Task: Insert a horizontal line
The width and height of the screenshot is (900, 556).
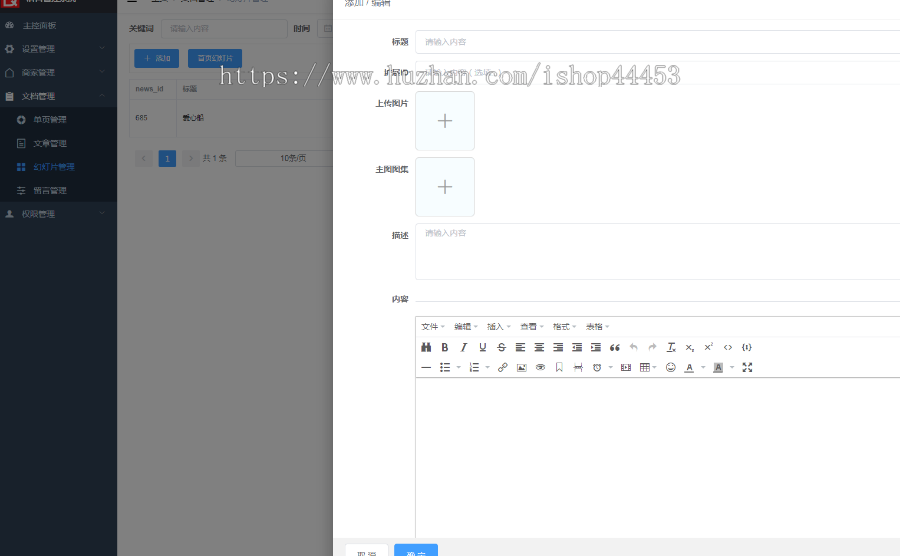Action: click(426, 368)
